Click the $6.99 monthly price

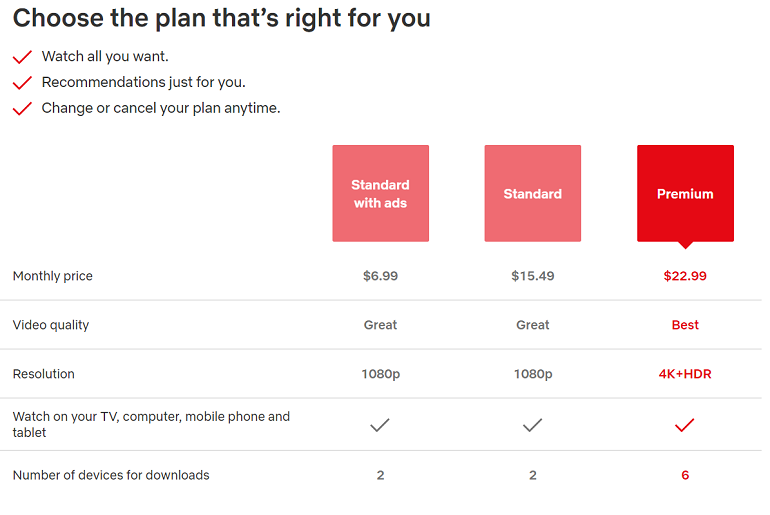[x=380, y=276]
